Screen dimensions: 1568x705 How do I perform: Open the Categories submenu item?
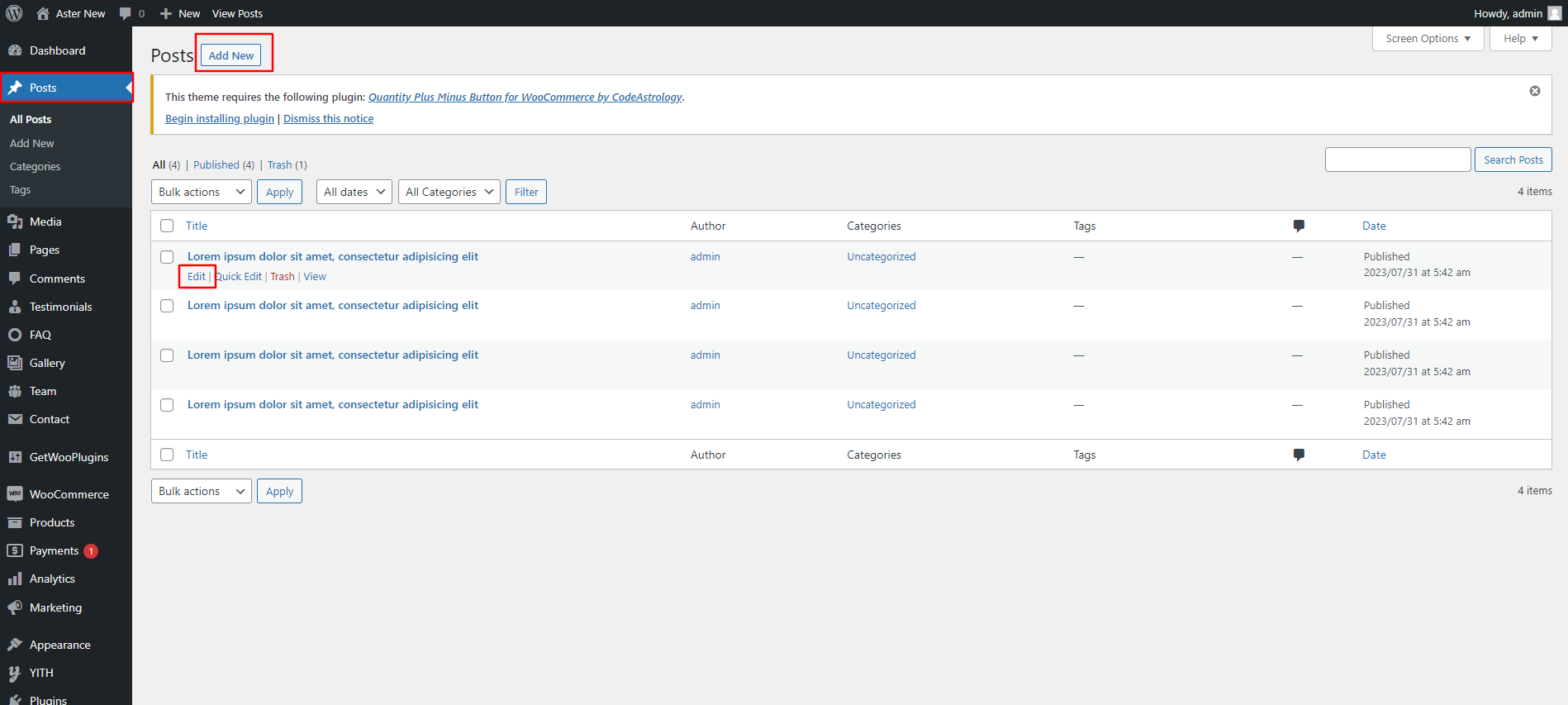click(x=36, y=166)
